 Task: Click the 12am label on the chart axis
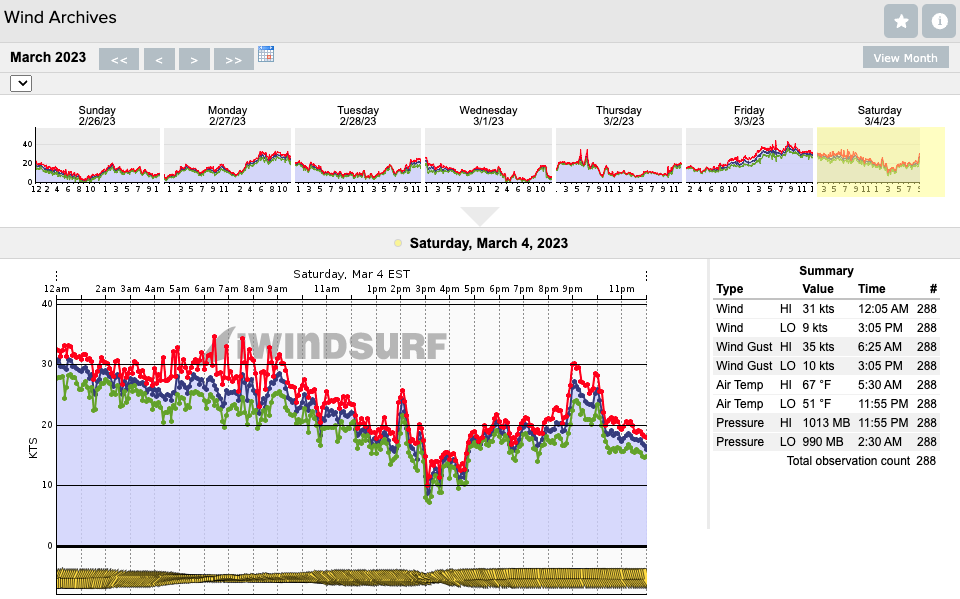tap(56, 288)
